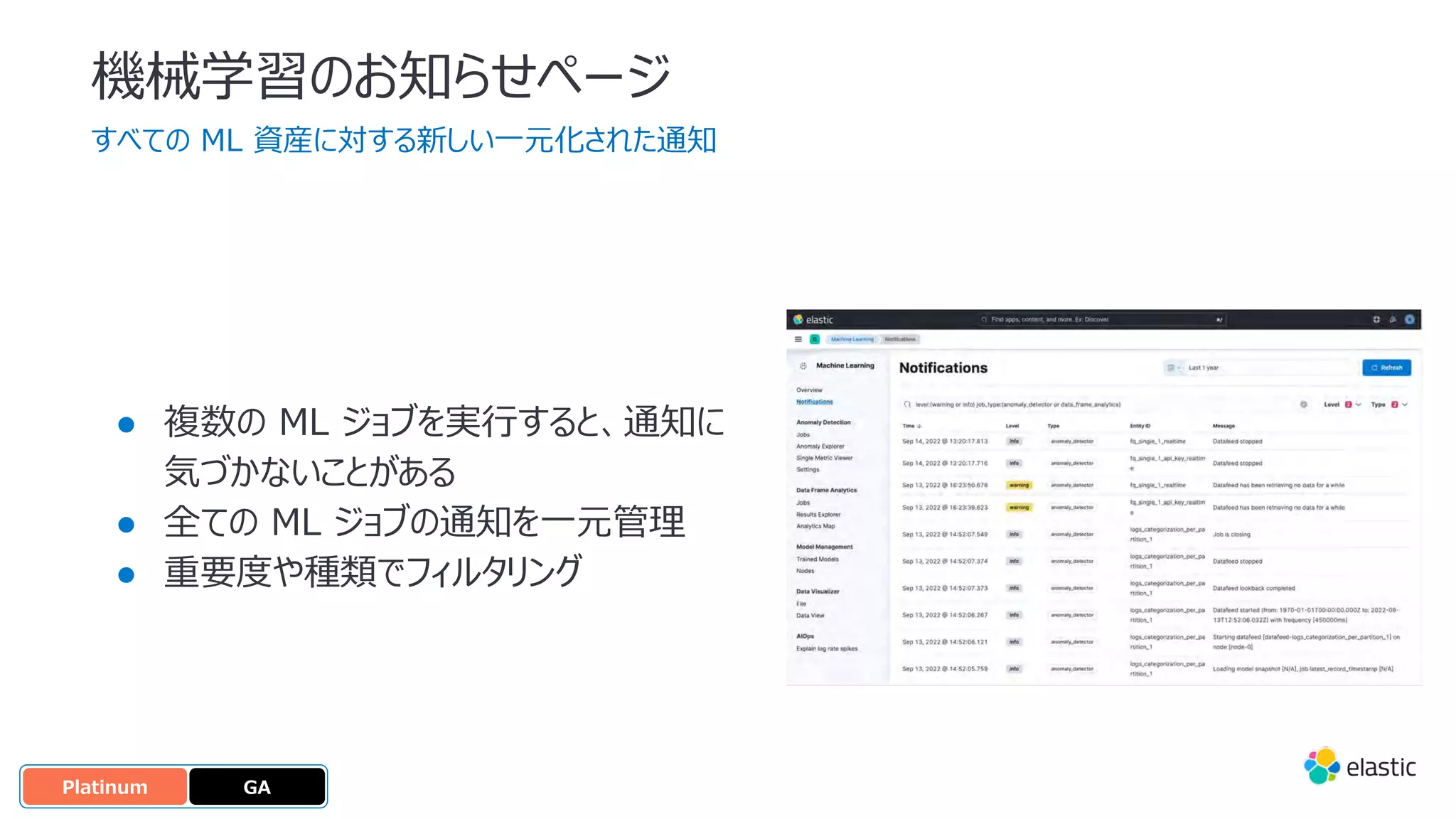Viewport: 1456px width, 819px height.
Task: Open Trained Models in the sidebar
Action: coord(818,560)
